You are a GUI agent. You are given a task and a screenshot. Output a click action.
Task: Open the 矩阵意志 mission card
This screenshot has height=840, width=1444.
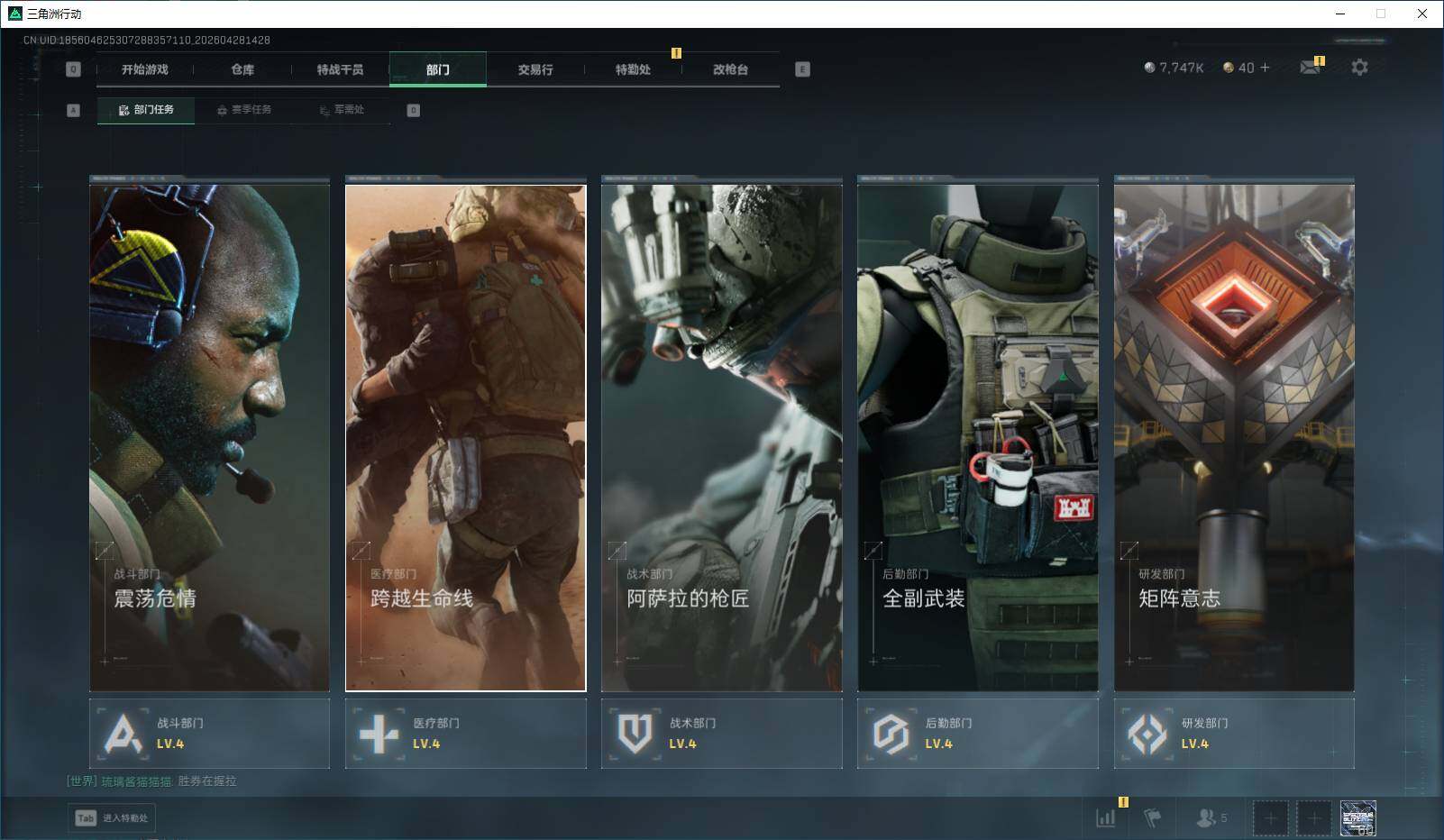[x=1234, y=438]
